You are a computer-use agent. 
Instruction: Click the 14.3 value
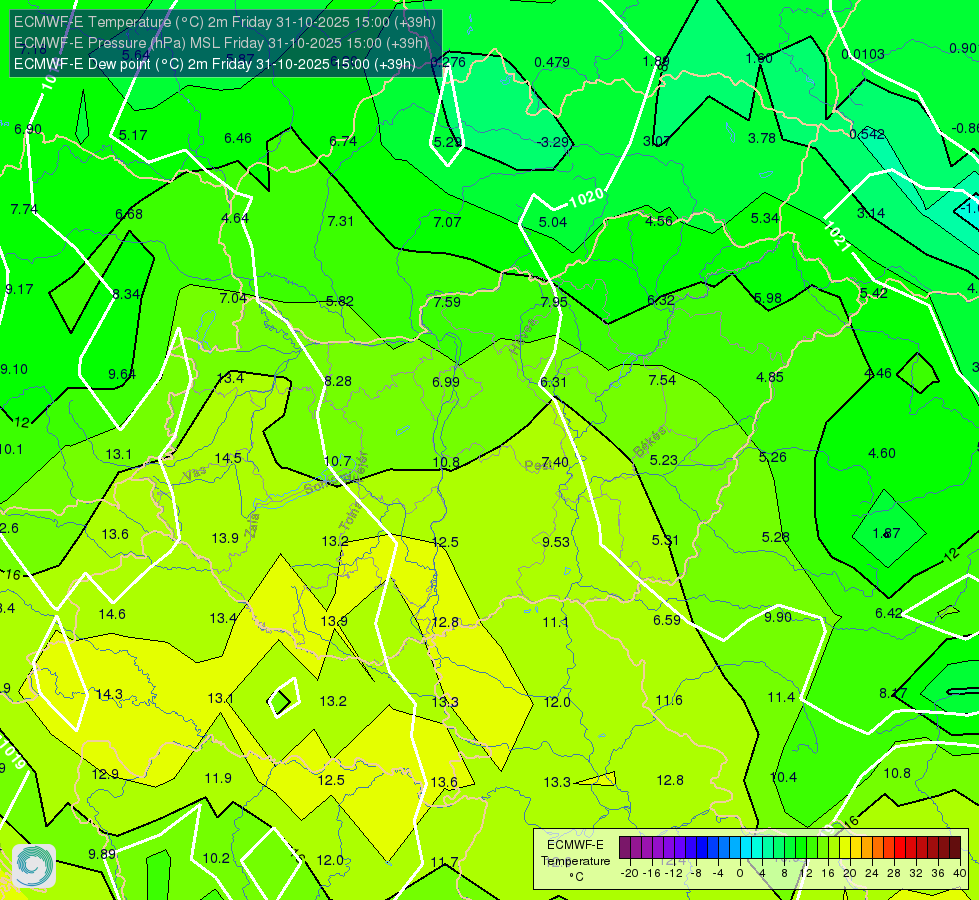(x=109, y=695)
